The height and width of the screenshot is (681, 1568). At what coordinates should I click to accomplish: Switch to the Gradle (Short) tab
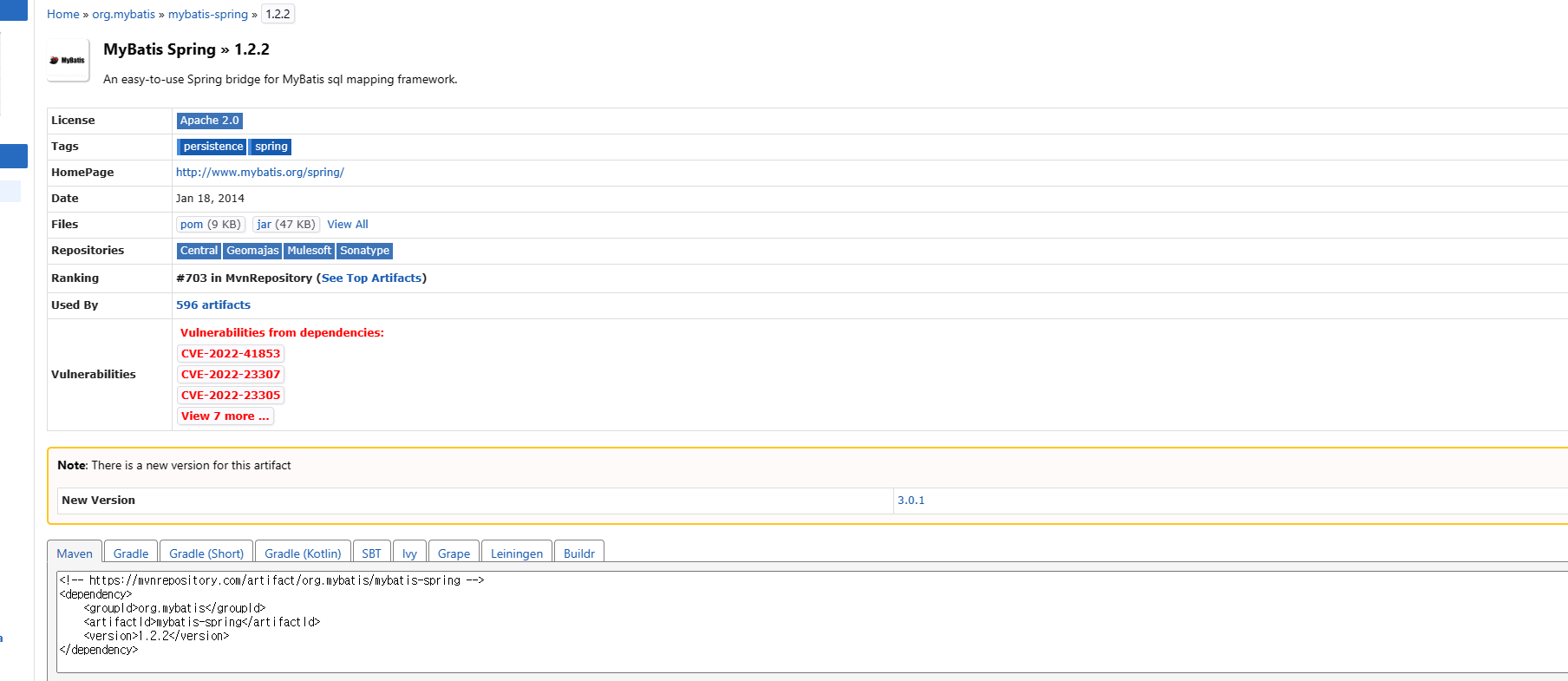click(206, 553)
